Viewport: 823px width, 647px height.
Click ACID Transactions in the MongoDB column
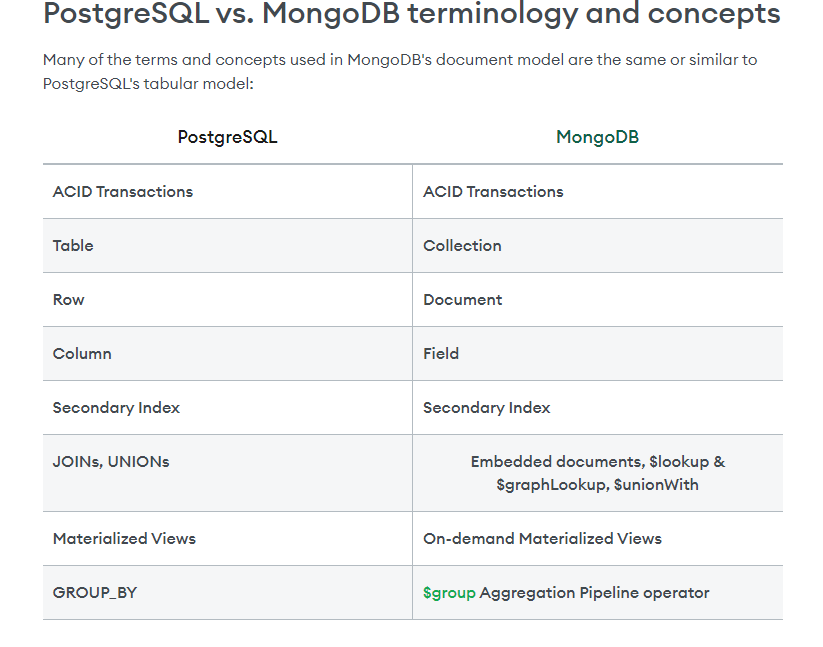493,192
